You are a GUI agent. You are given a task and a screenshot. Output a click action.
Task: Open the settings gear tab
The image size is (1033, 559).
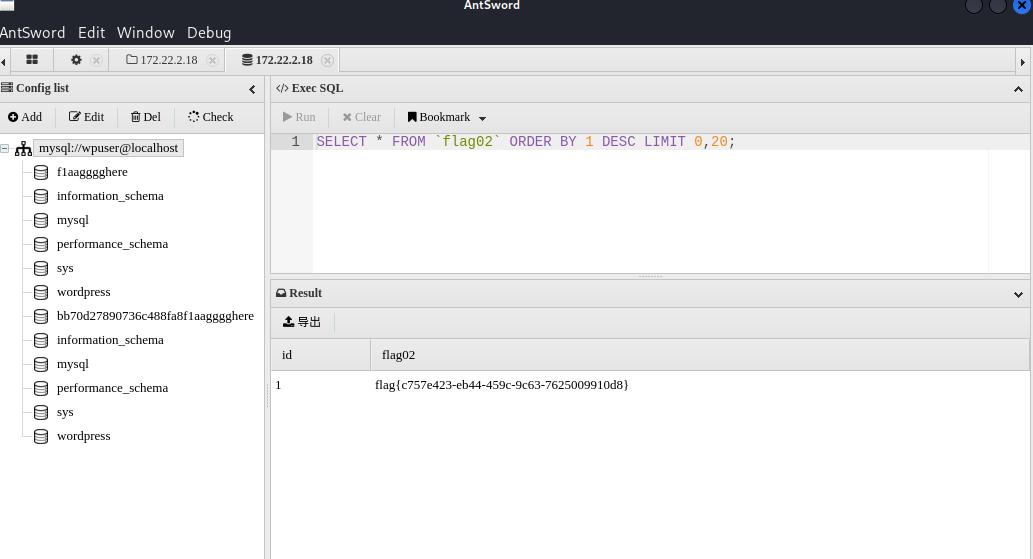click(x=76, y=60)
